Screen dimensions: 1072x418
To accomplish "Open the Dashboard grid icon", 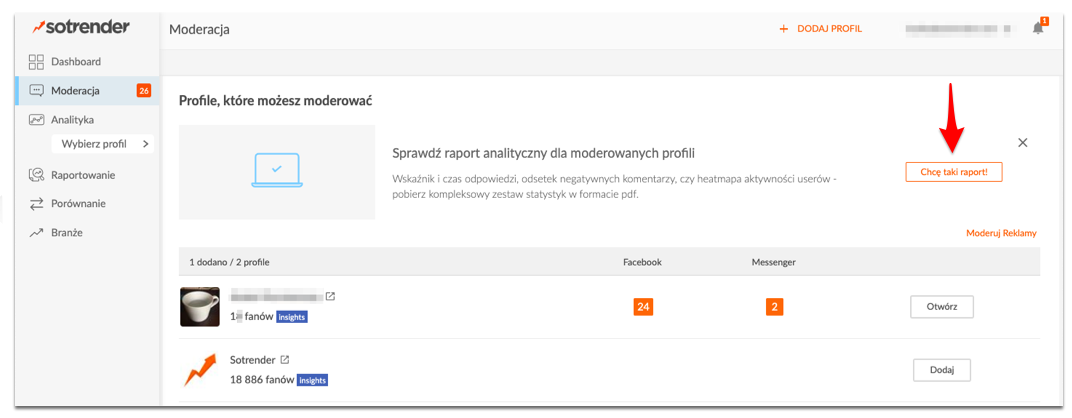I will 37,62.
